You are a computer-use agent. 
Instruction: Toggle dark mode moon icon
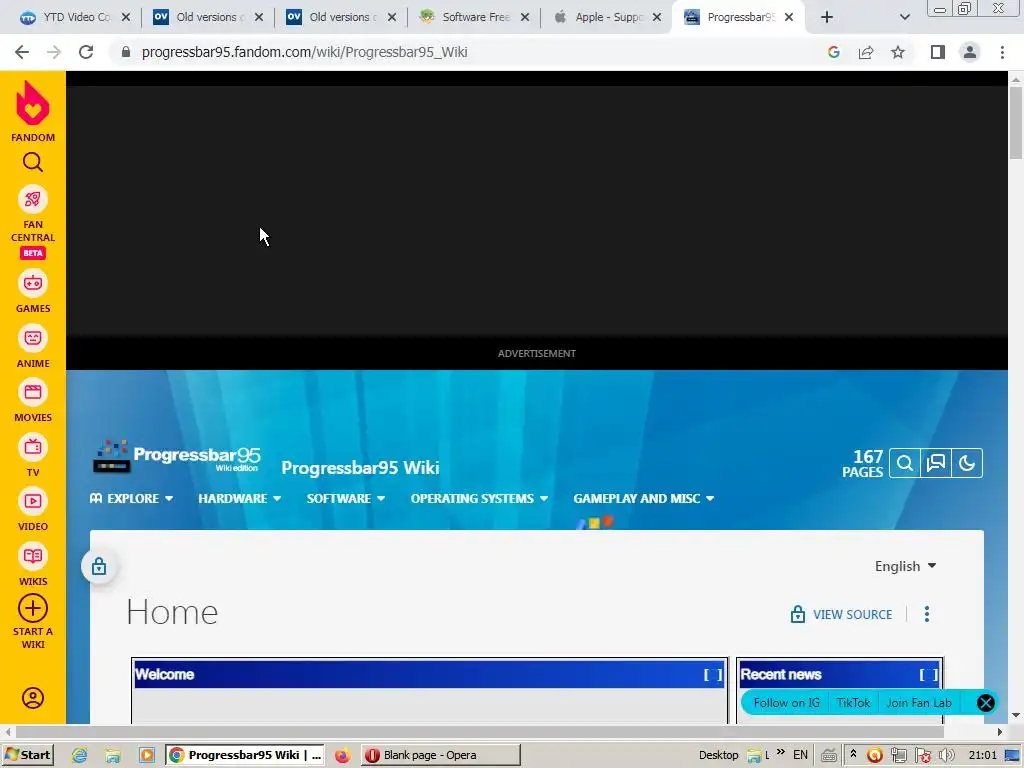967,463
